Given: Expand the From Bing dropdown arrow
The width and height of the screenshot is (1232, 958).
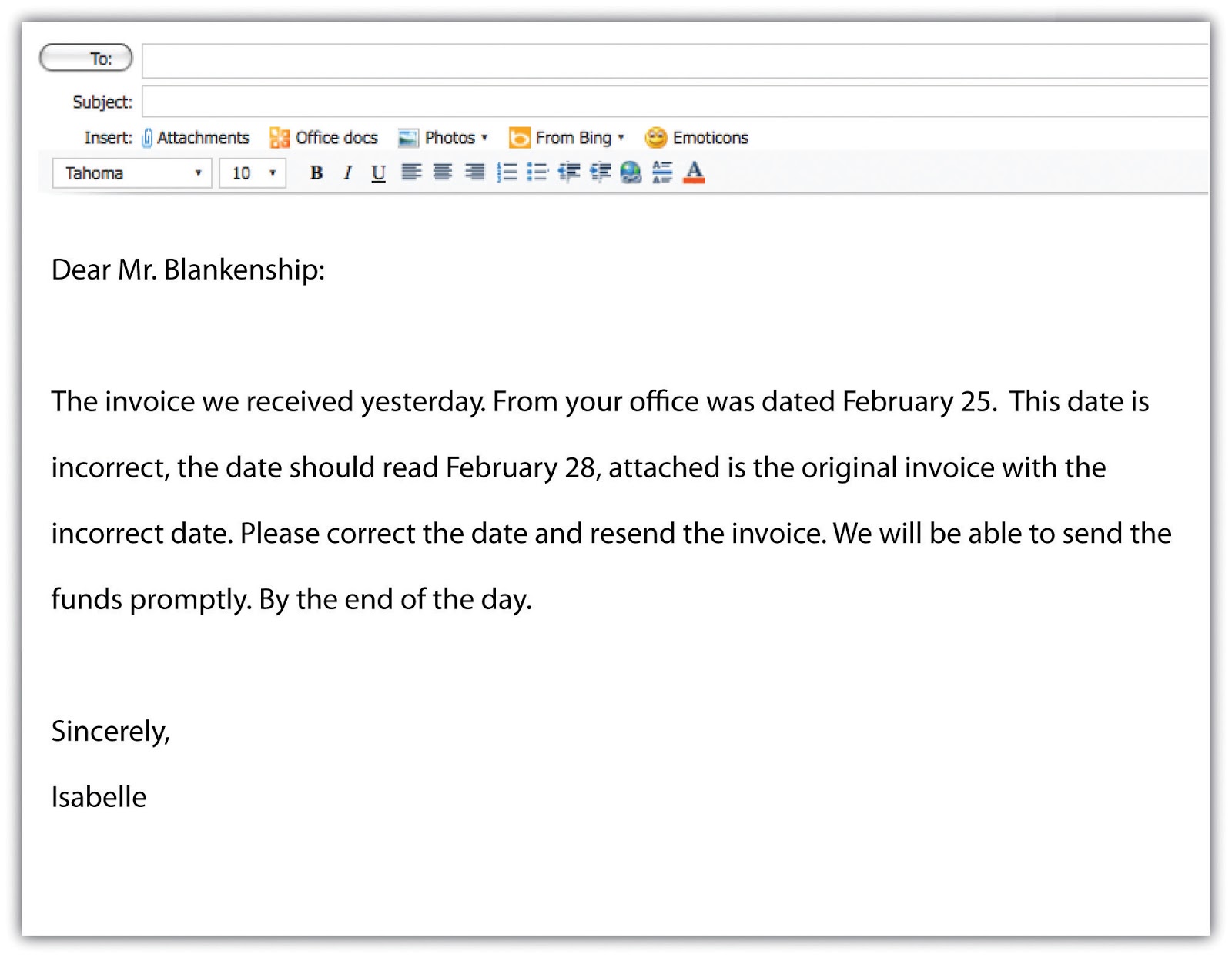Looking at the screenshot, I should (x=621, y=137).
